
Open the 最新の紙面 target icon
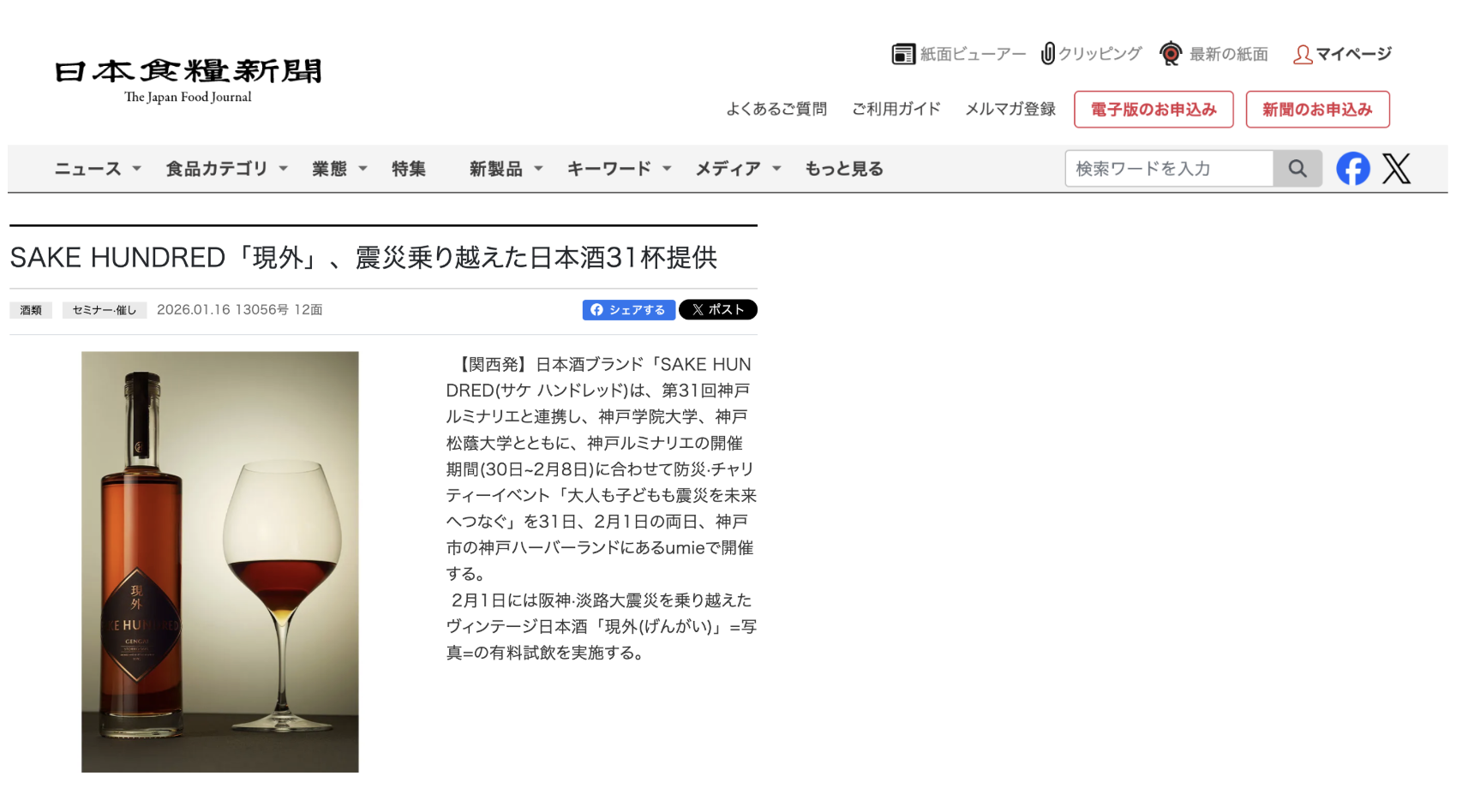coord(1171,54)
